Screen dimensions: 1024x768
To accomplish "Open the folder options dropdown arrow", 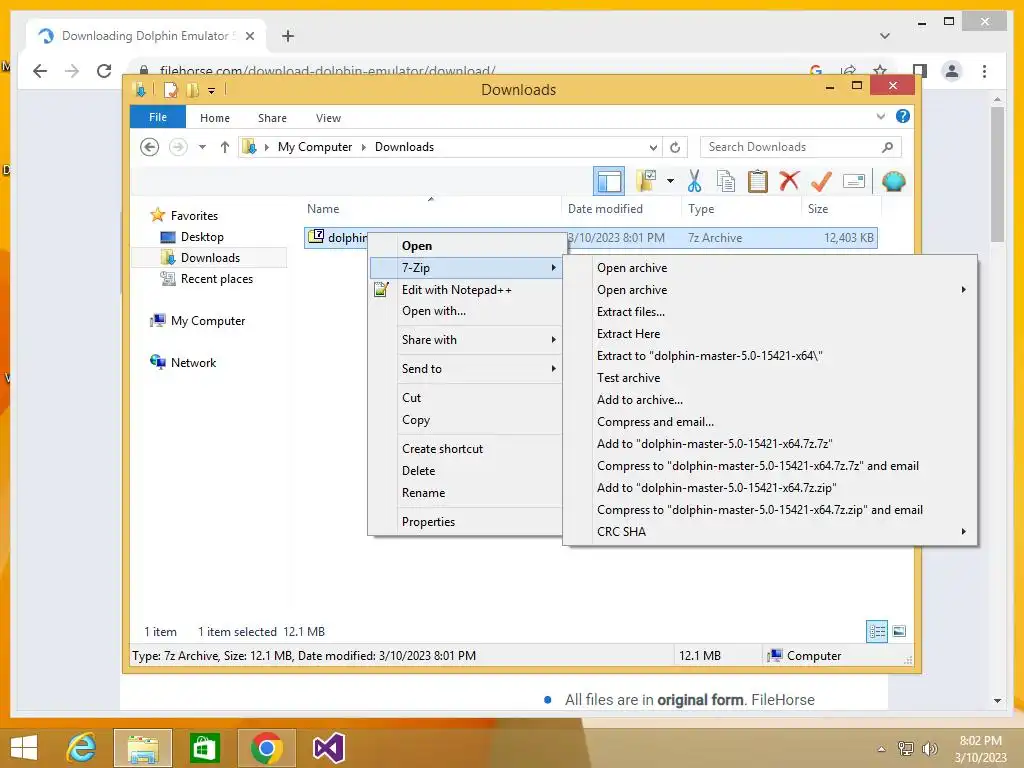I will point(670,181).
